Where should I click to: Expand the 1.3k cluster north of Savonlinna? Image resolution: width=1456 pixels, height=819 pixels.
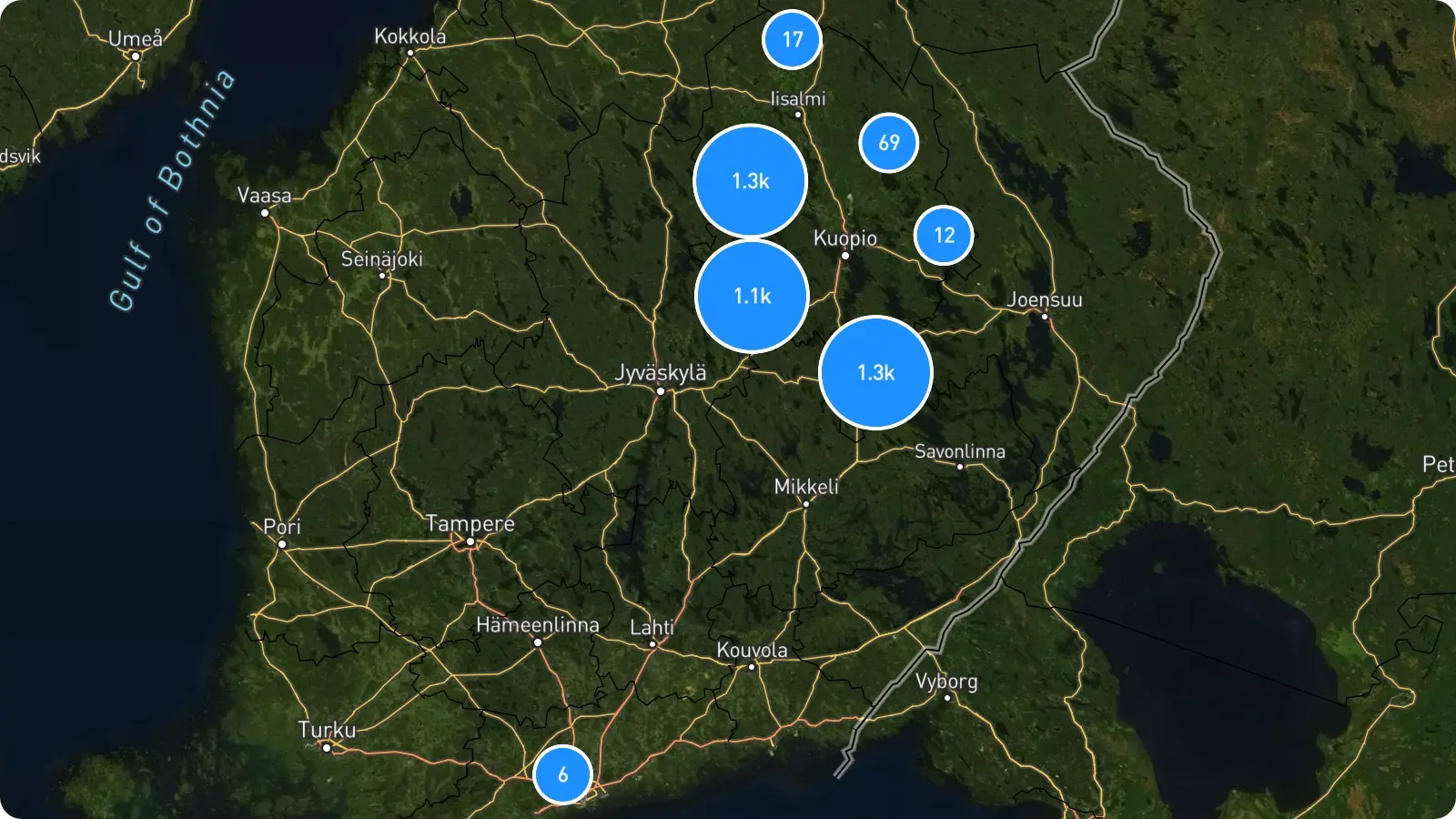click(876, 372)
